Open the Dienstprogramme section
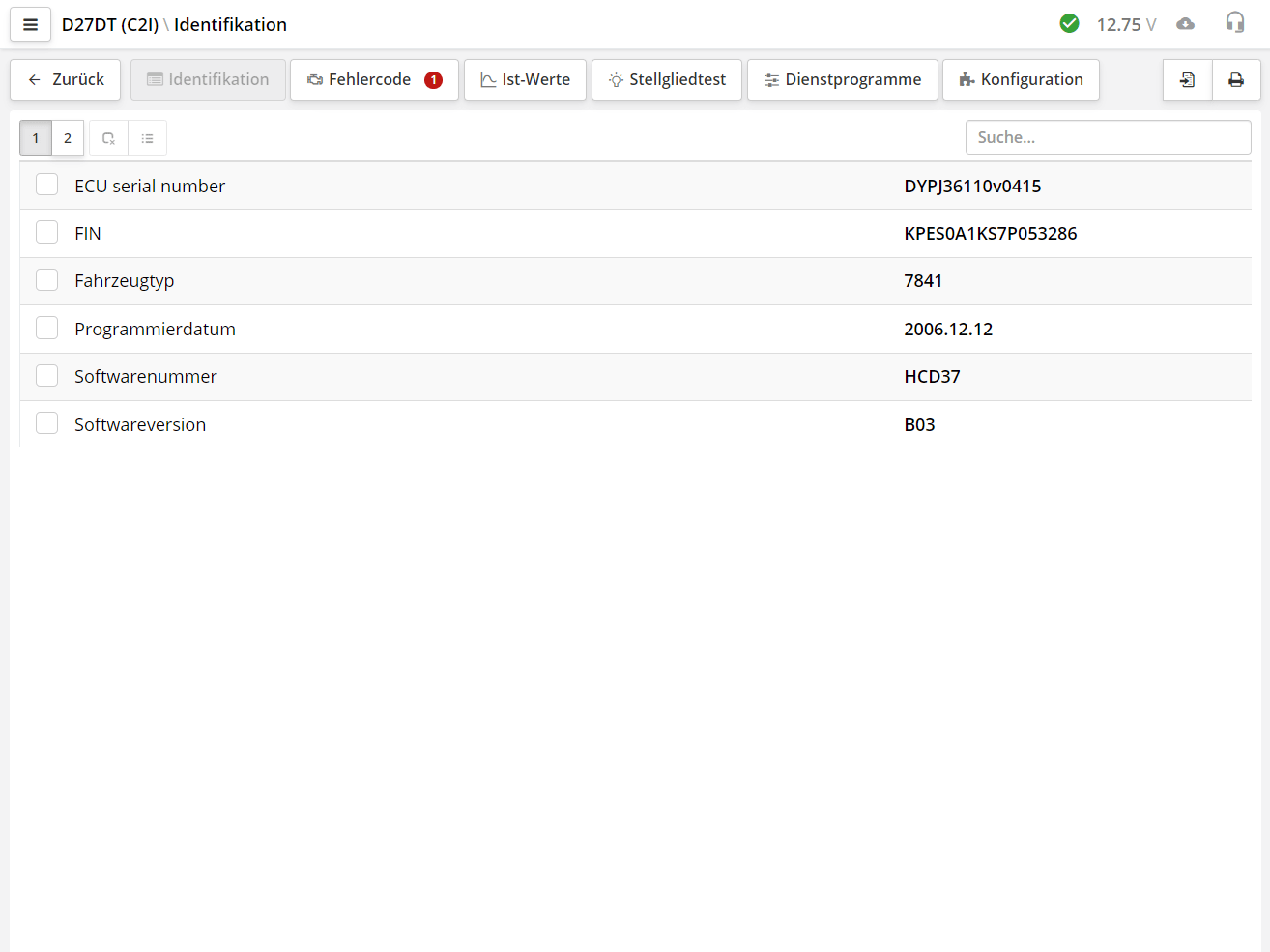Screen dimensions: 1270x952 click(842, 79)
